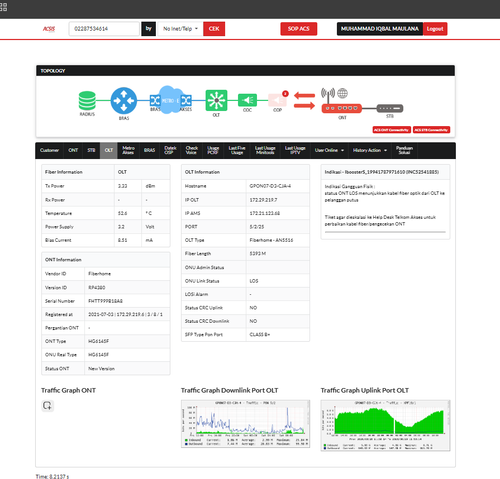Select the Tx Power value 3.33
500x479 pixels.
tap(122, 186)
